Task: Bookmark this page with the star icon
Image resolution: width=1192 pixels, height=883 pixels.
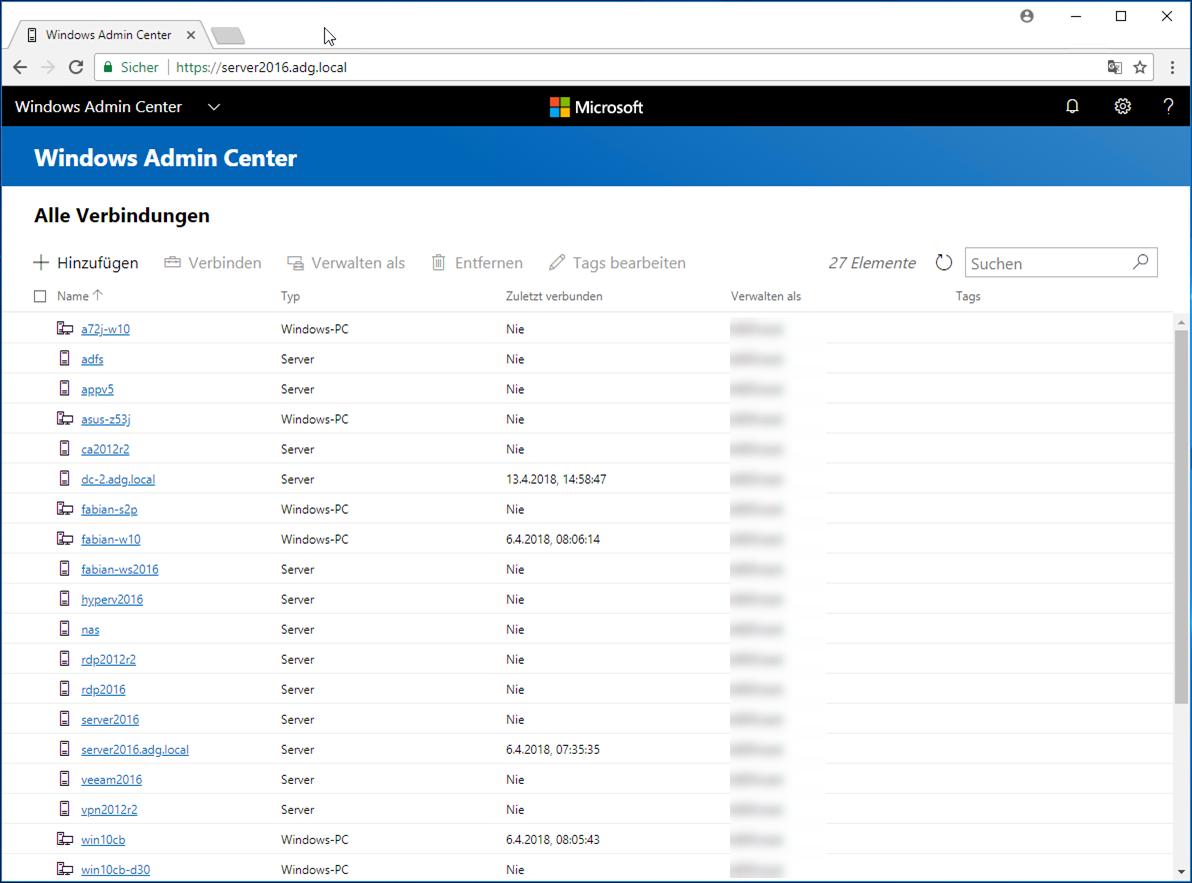Action: [1140, 68]
